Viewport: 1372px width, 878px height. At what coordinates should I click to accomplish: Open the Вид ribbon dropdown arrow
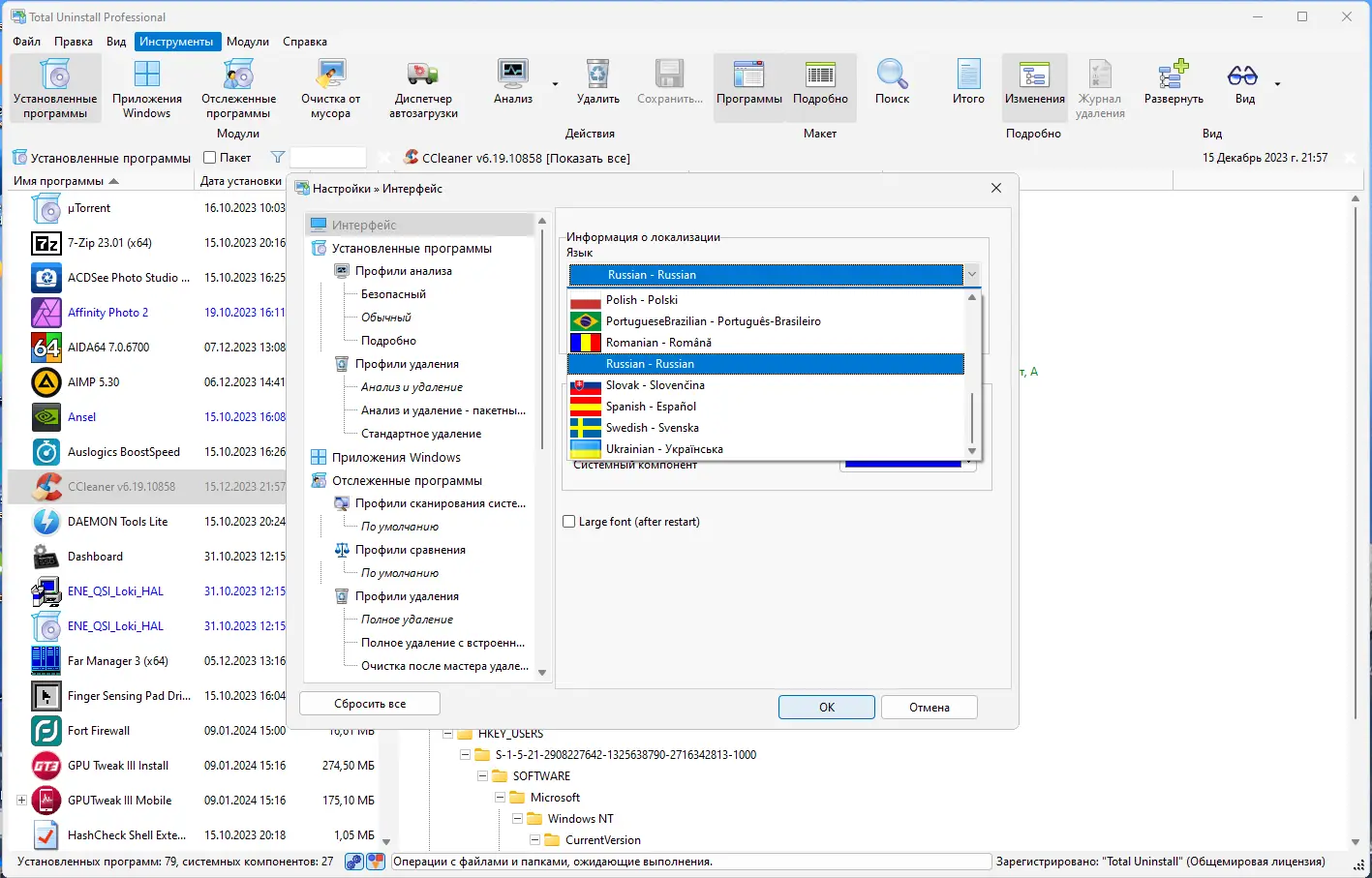coord(1277,84)
